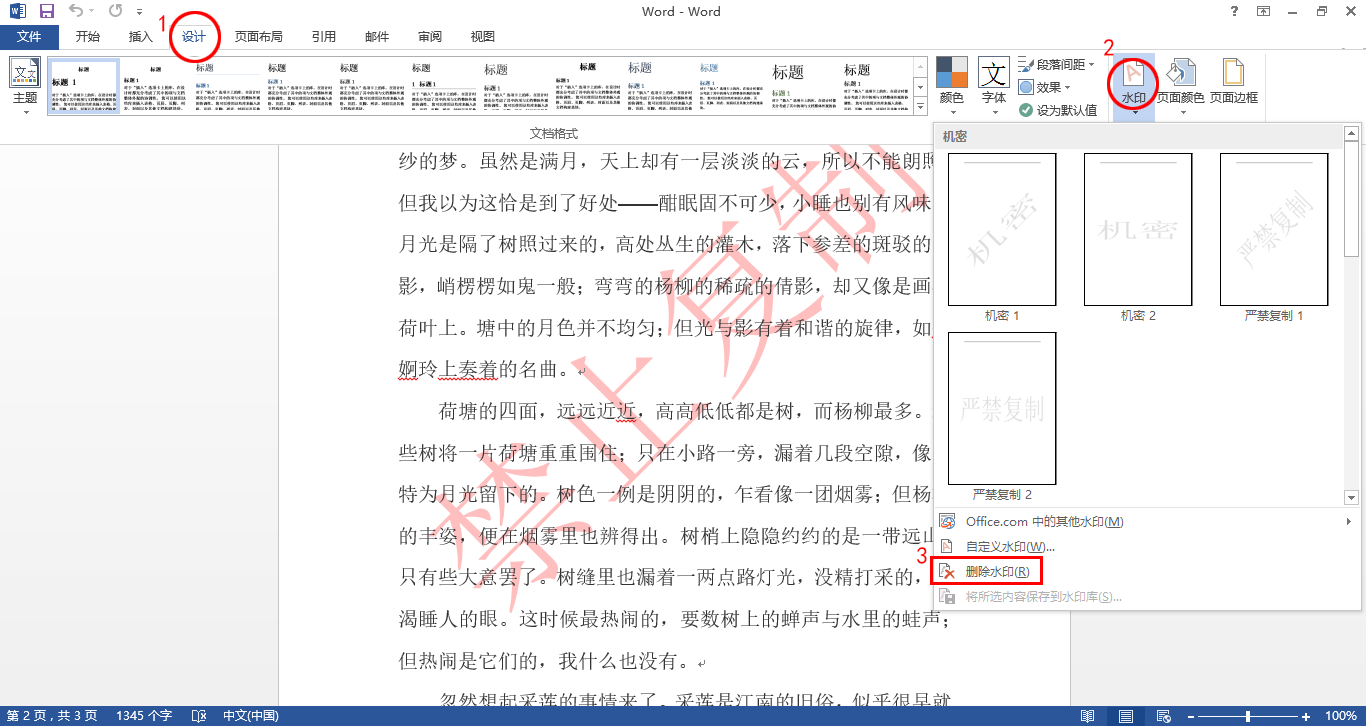Open the Customize Quick Access Toolbar arrow
The image size is (1366, 726).
[x=140, y=13]
